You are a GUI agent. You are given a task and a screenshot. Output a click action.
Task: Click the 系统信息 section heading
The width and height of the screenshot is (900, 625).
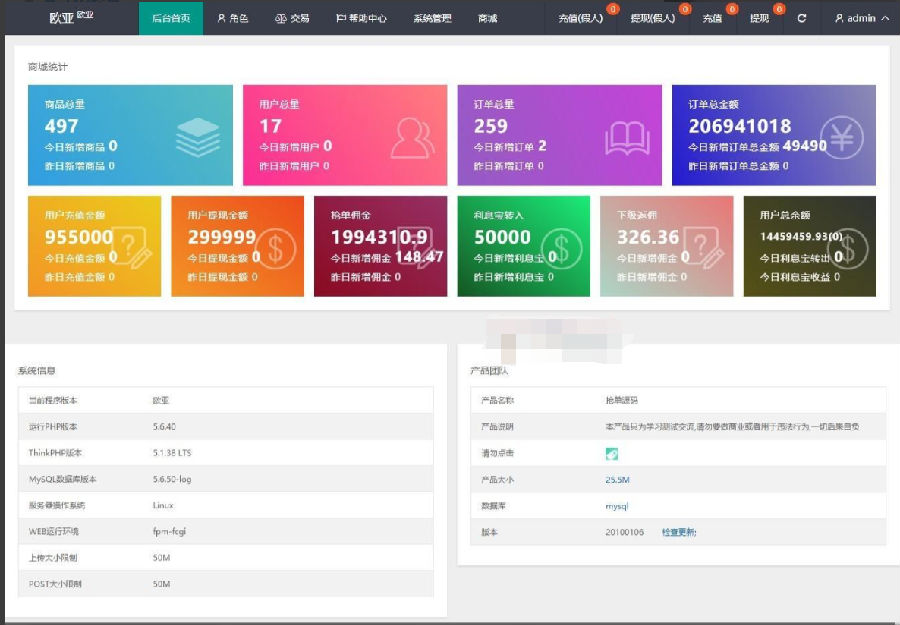[x=37, y=371]
